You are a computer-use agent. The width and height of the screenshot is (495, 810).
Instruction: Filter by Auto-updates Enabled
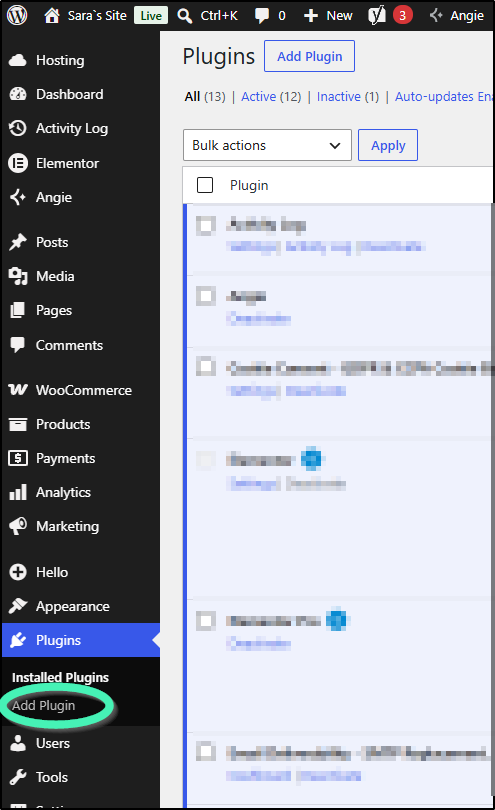click(444, 97)
